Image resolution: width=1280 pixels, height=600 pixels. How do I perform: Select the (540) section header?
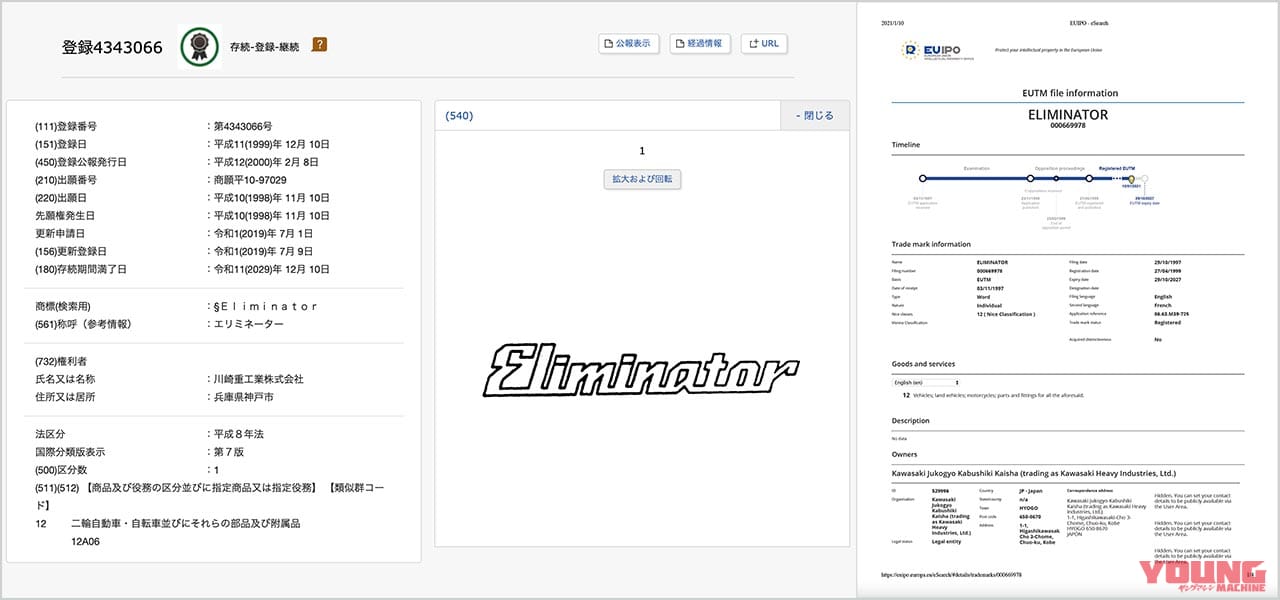point(458,115)
